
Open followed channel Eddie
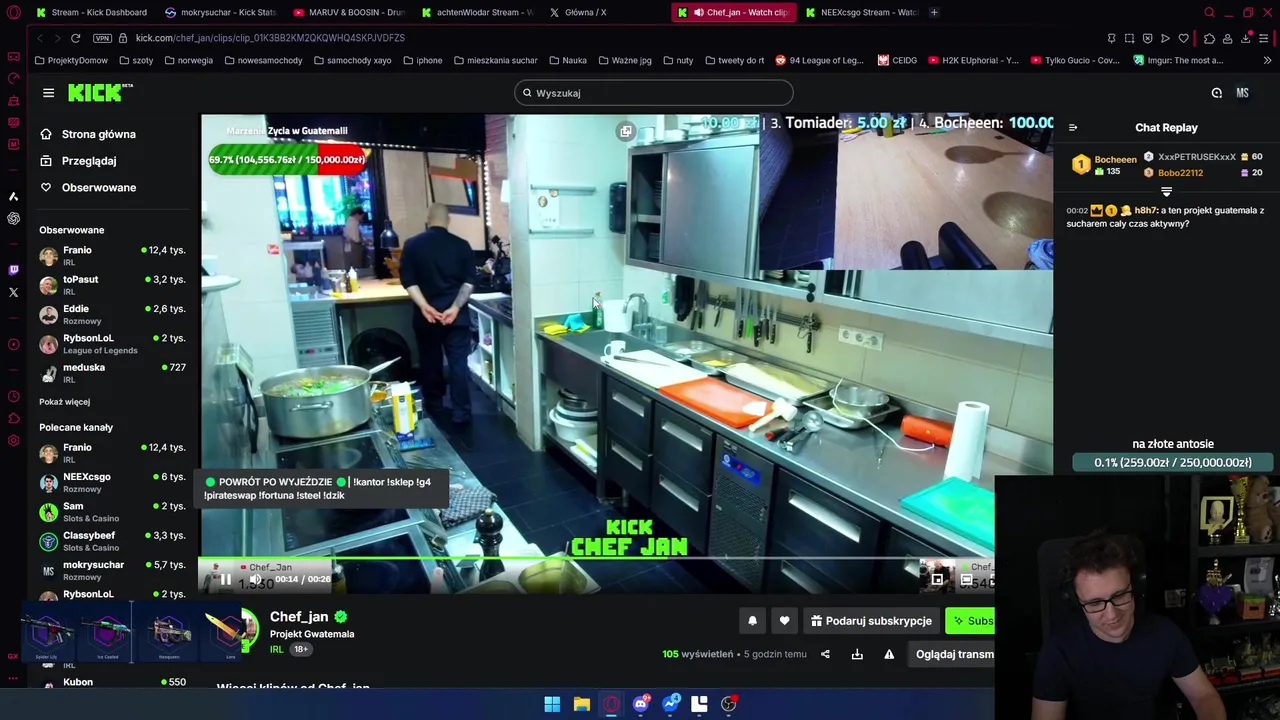(112, 314)
